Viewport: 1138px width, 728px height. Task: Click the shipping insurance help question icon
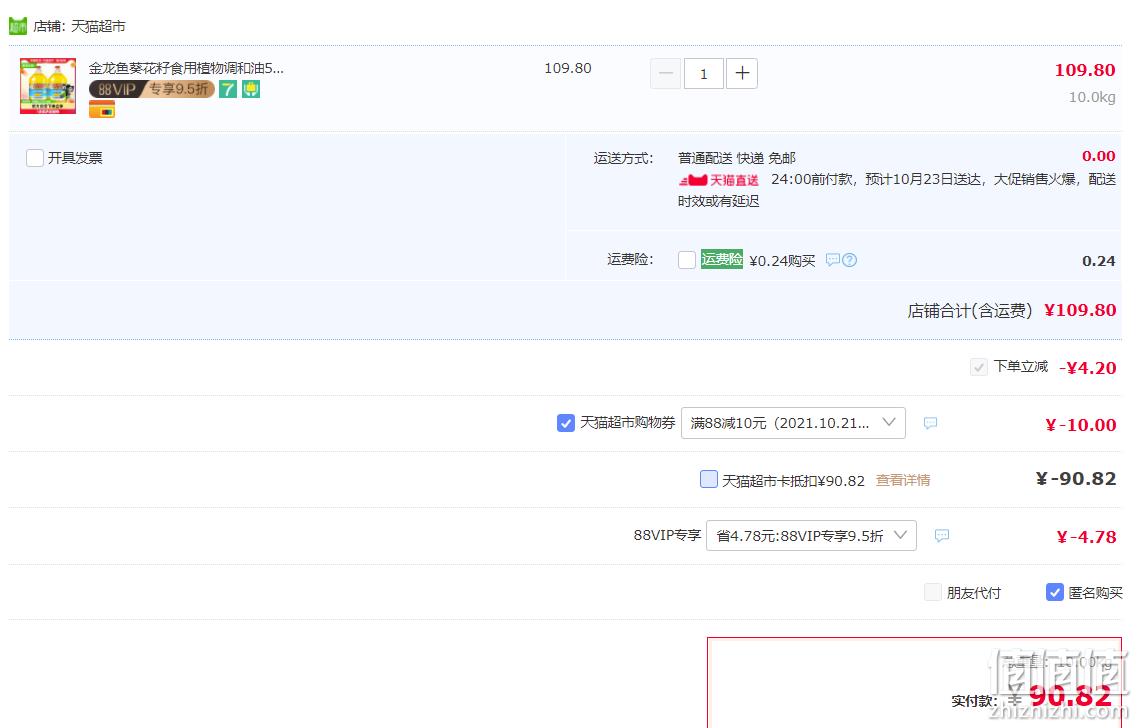tap(849, 260)
